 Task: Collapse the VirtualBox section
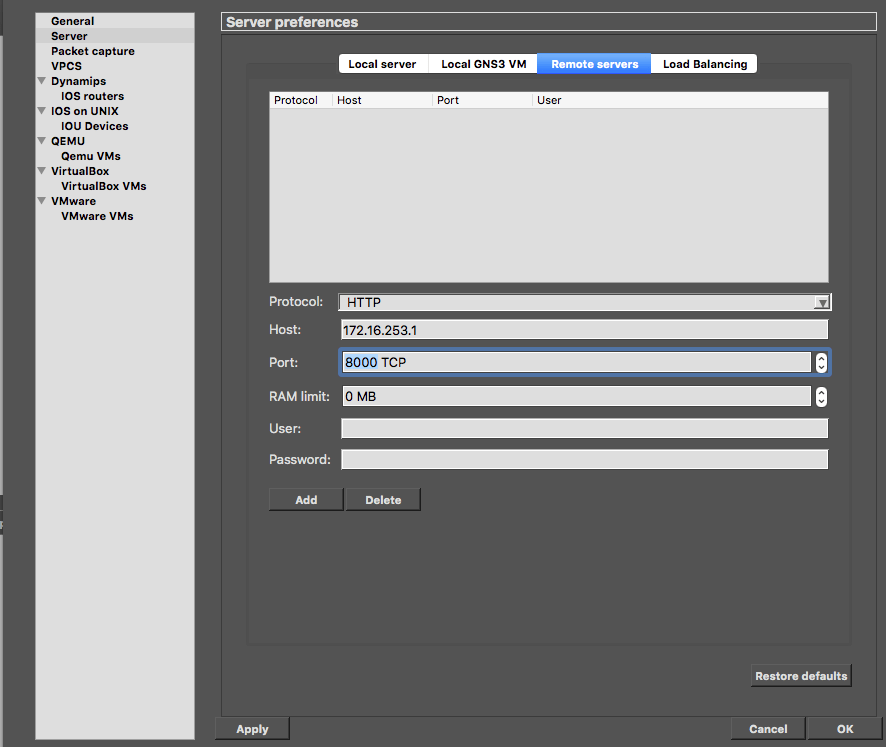click(x=41, y=171)
